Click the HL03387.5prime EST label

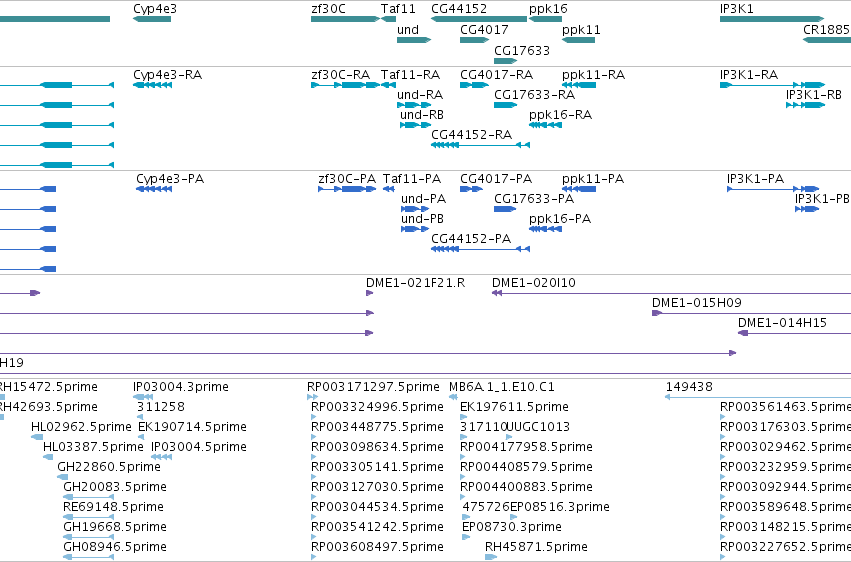click(x=93, y=448)
